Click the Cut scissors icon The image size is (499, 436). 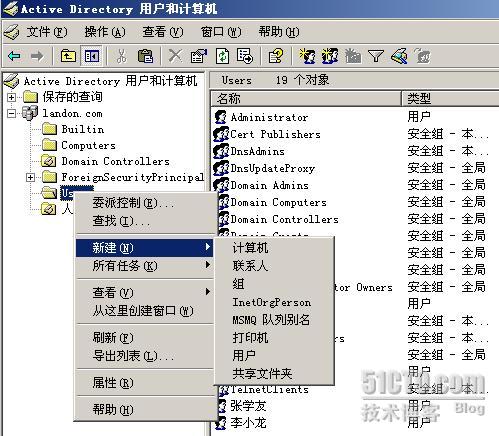point(121,56)
